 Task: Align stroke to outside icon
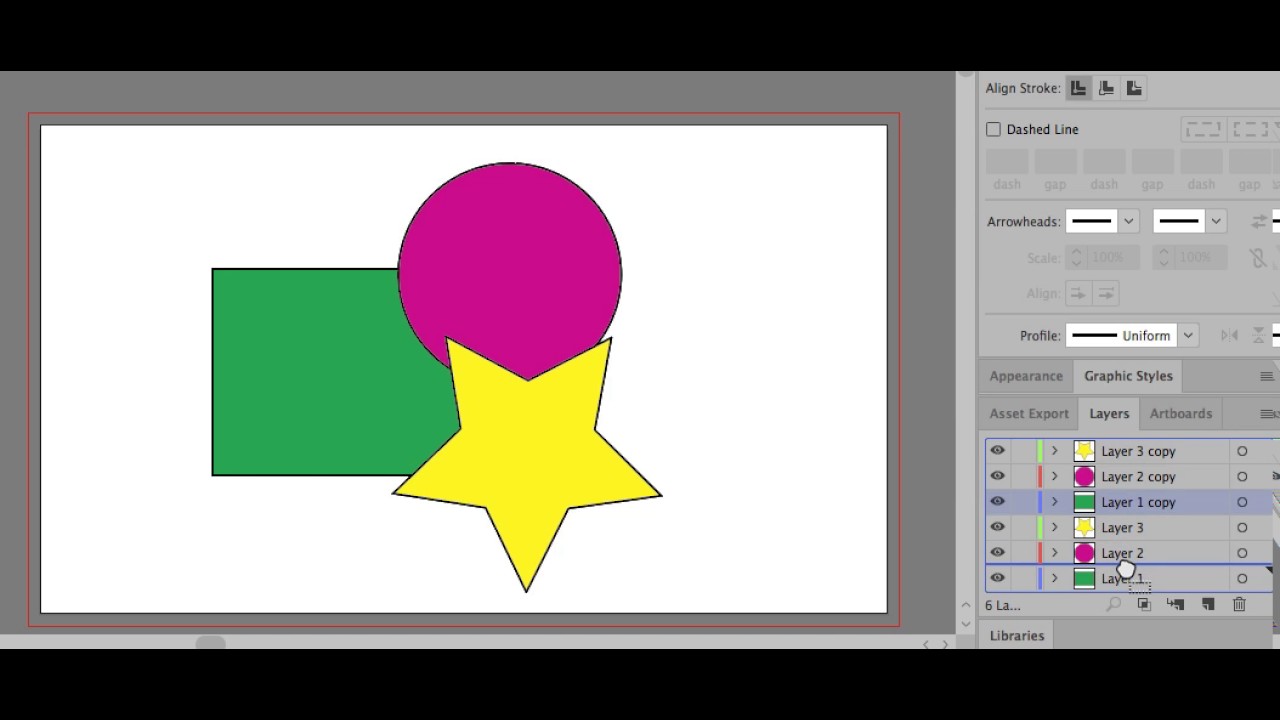coord(1134,88)
